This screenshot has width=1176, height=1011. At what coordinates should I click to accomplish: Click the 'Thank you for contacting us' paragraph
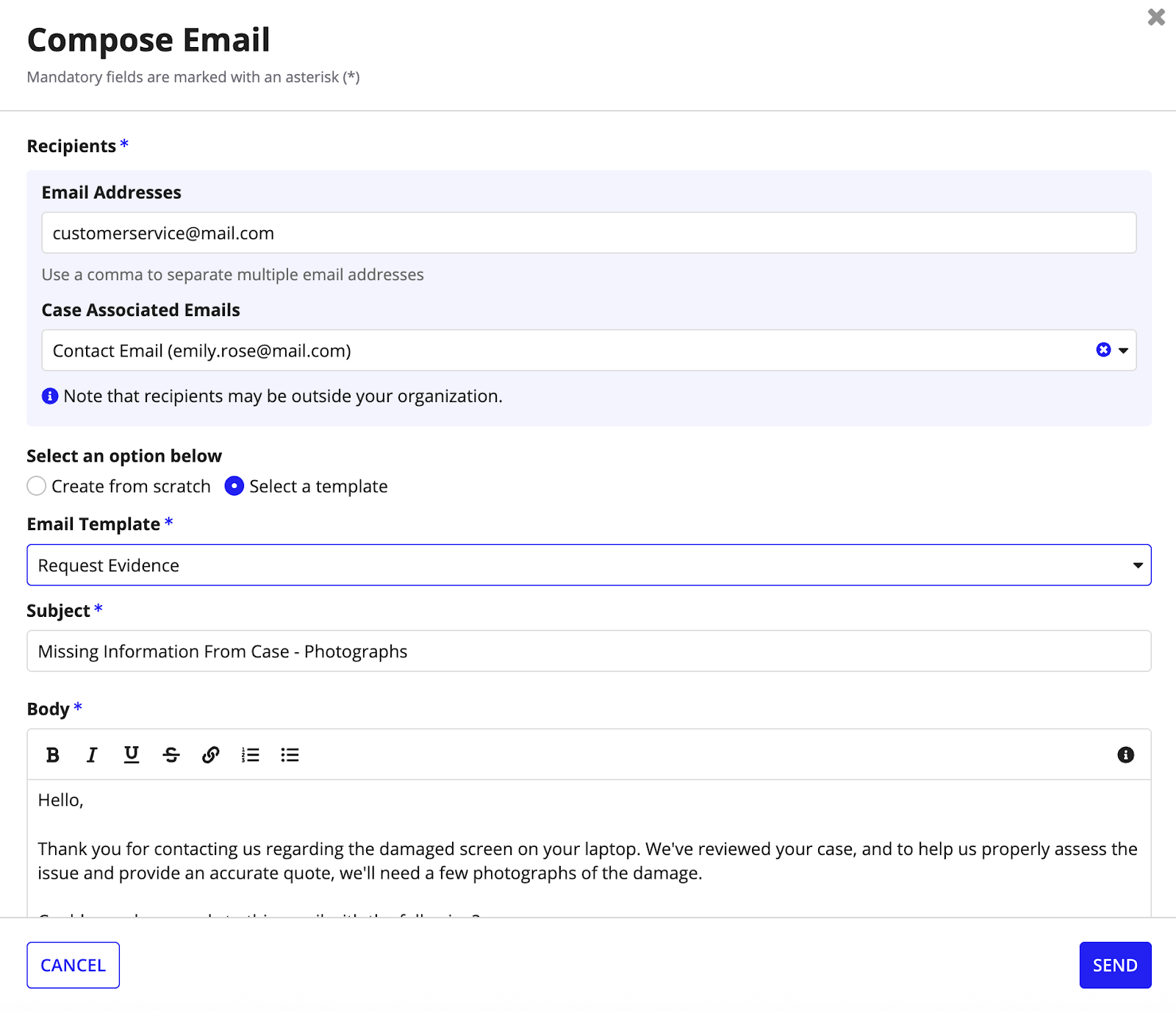coord(587,861)
